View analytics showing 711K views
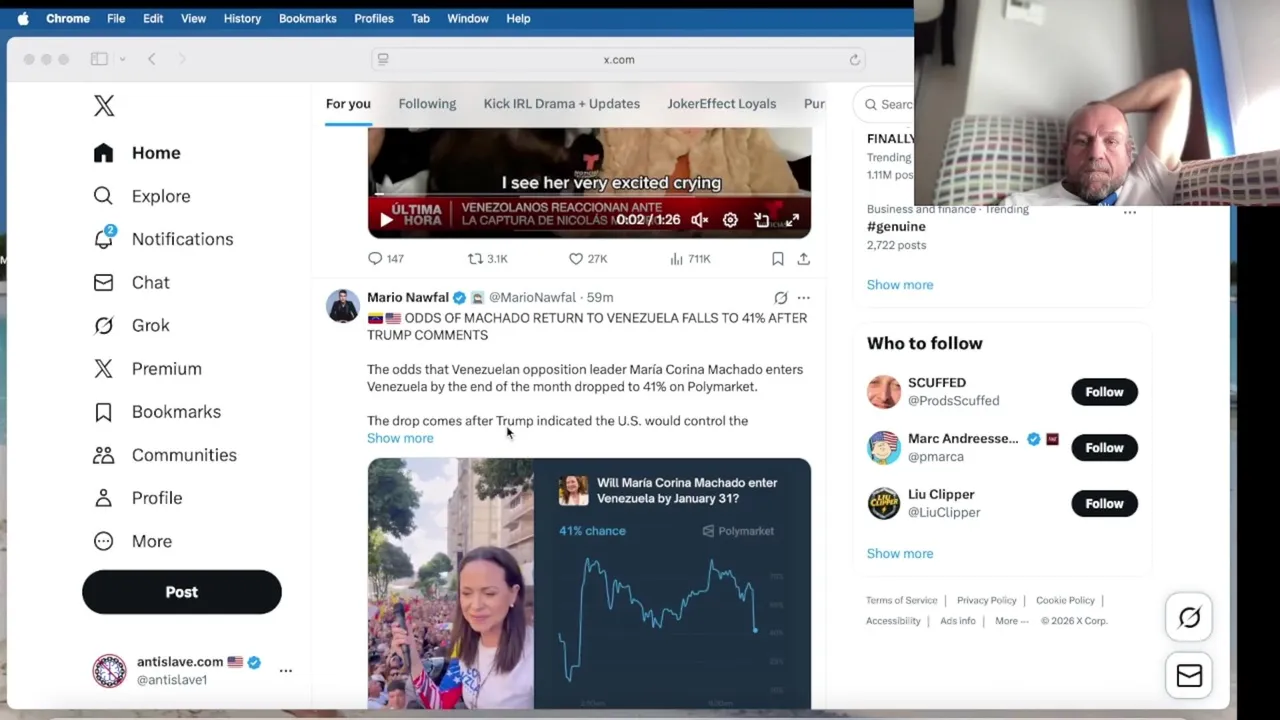 (690, 258)
